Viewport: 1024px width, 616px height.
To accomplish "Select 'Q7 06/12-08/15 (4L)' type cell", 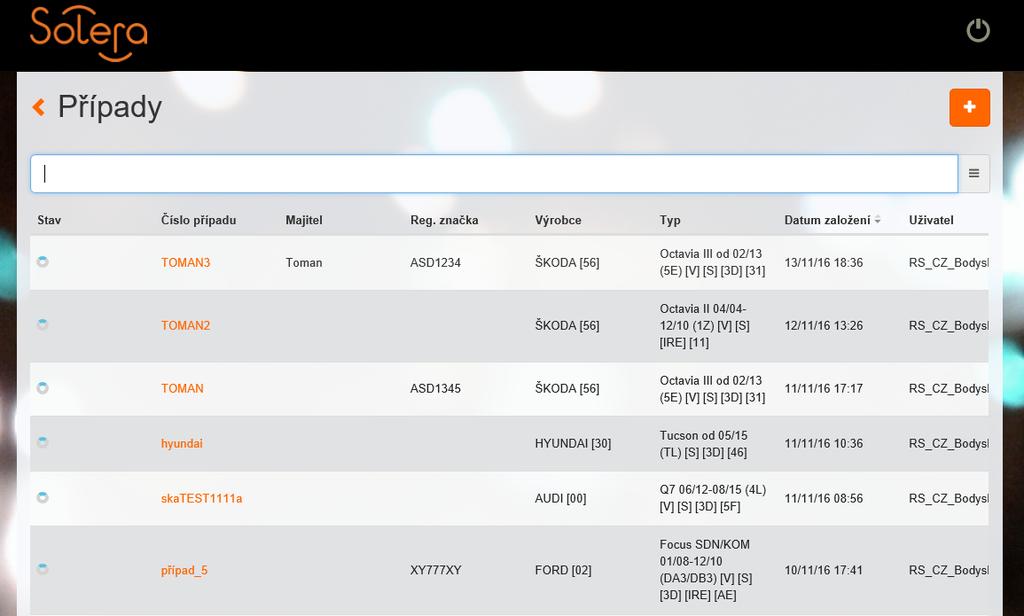I will coord(712,498).
